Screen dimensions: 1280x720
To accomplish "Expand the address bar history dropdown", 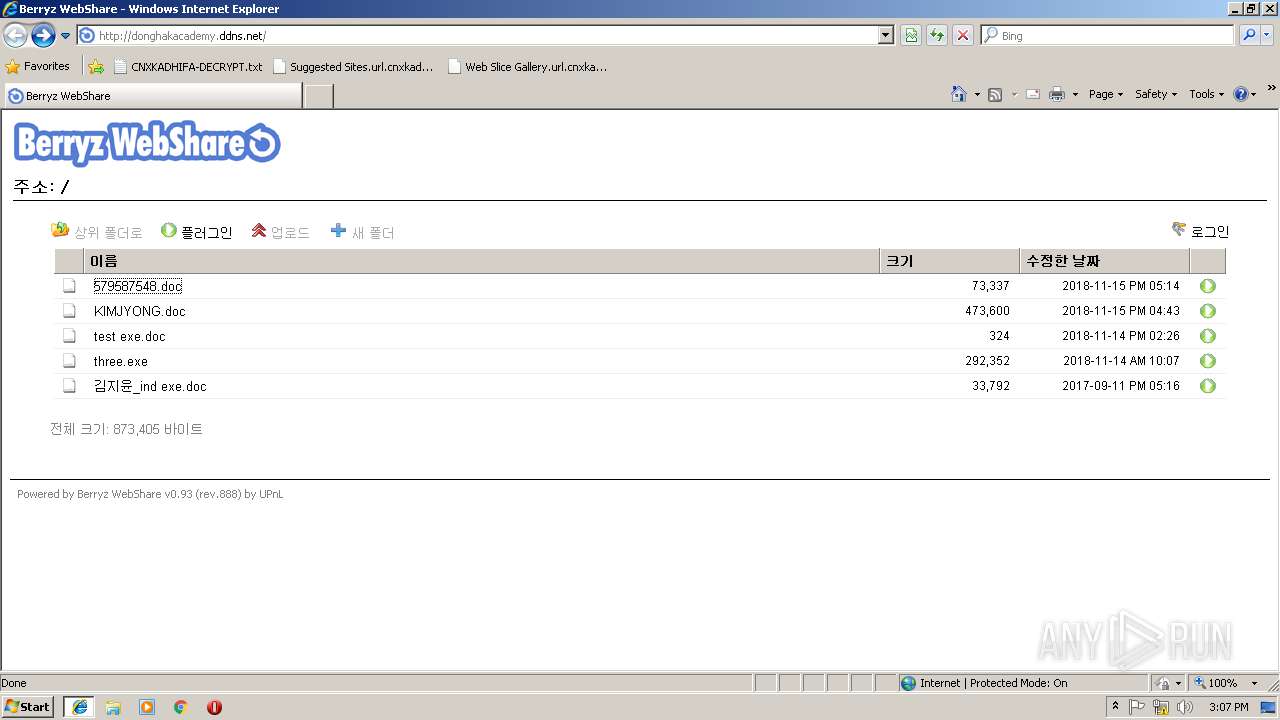I will [x=886, y=35].
